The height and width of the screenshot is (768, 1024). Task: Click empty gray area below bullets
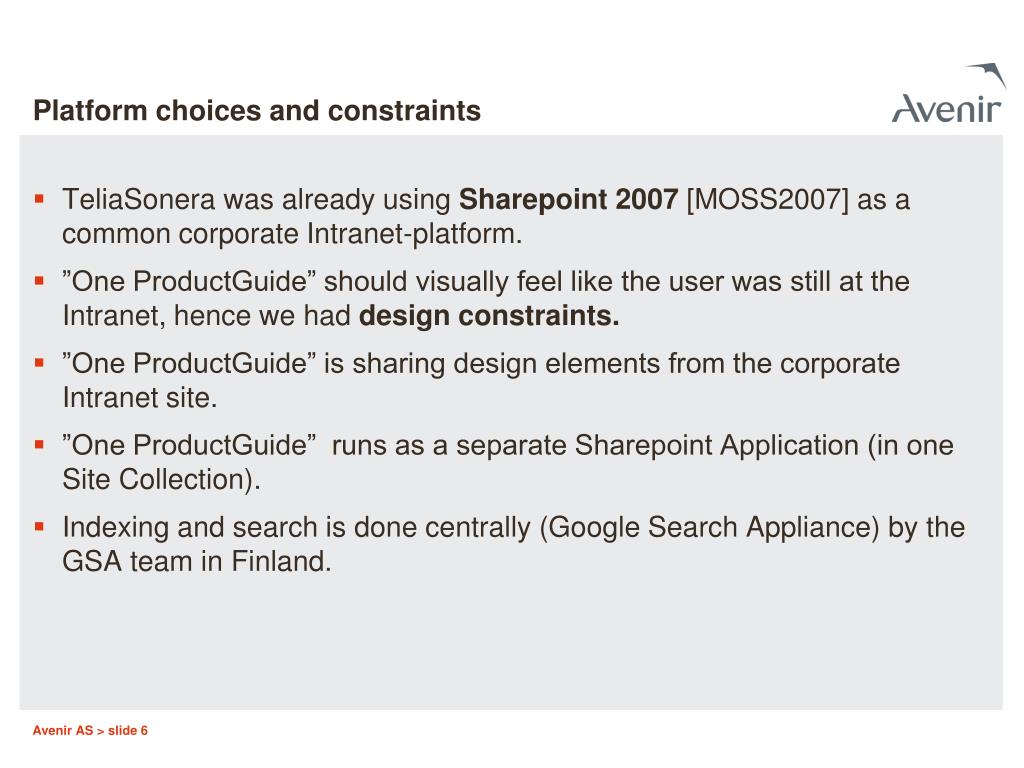(x=511, y=643)
